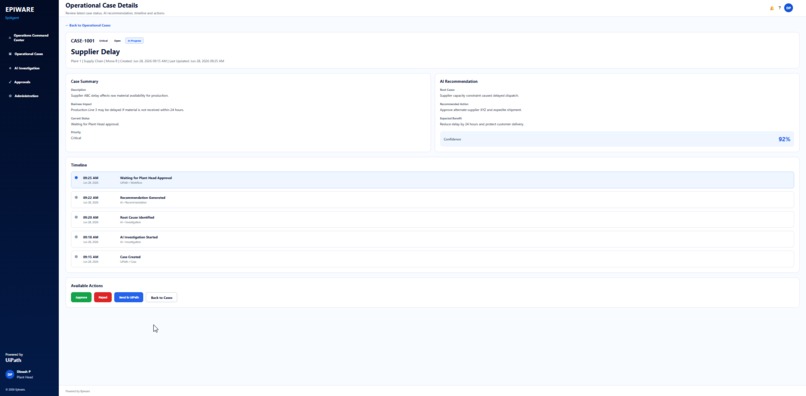This screenshot has height=396, width=806.
Task: Click the Plant Head role label in the sidebar
Action: pyautogui.click(x=24, y=377)
